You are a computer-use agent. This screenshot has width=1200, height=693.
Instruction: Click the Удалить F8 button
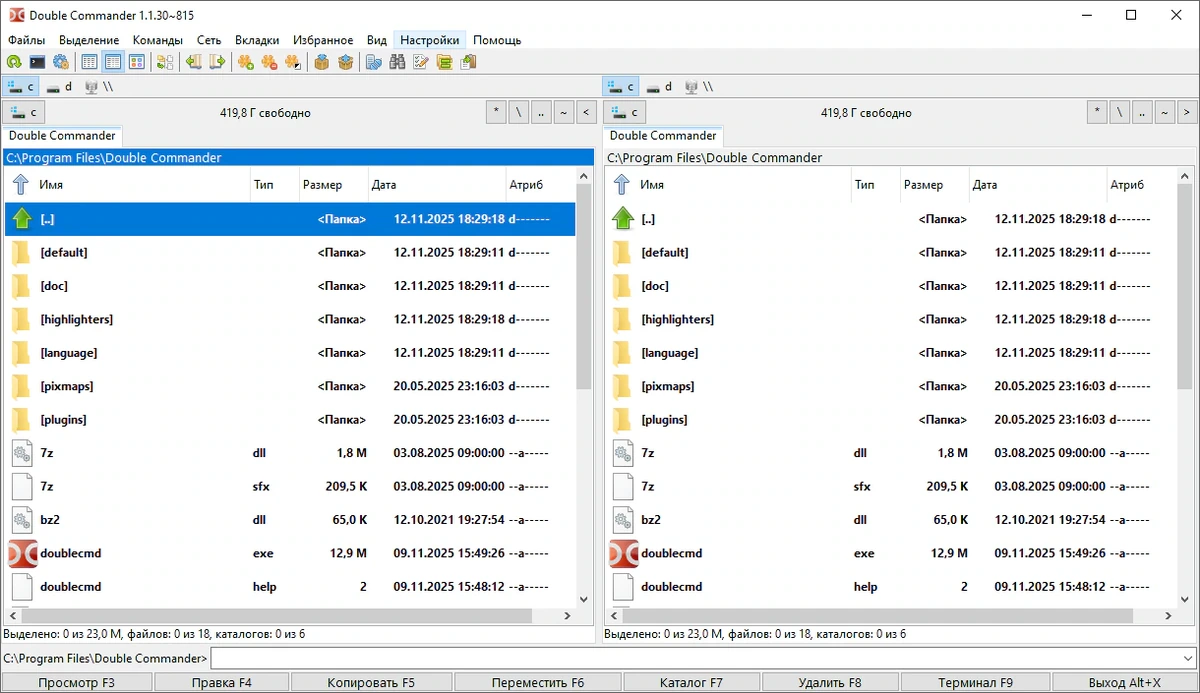click(x=830, y=683)
